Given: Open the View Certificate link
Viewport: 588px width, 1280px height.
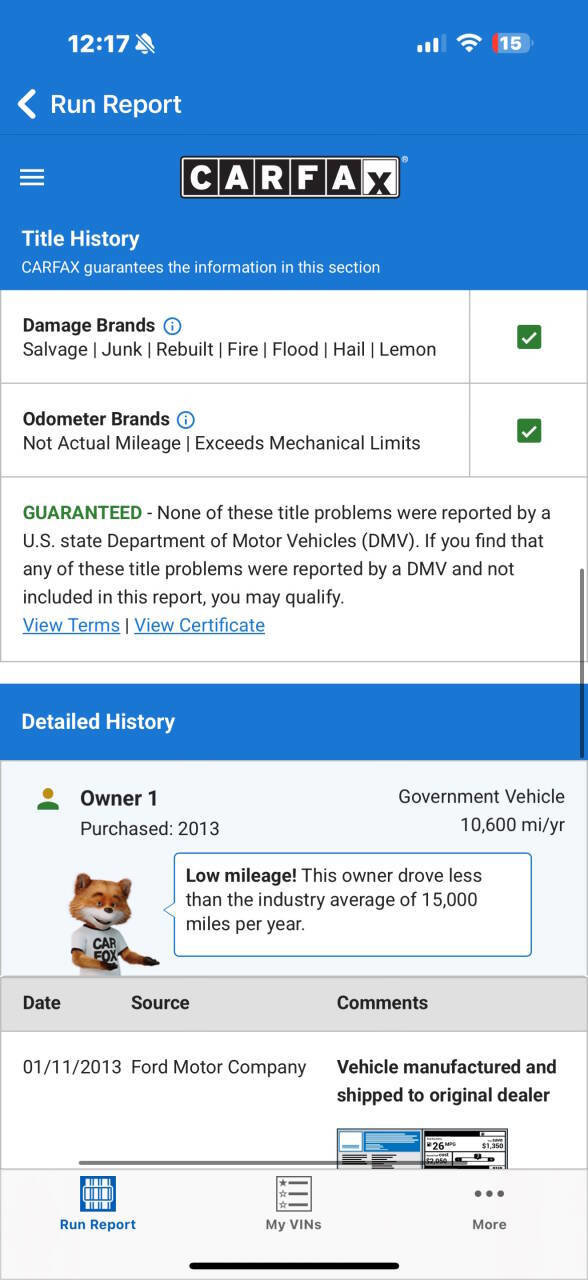Looking at the screenshot, I should coord(199,625).
